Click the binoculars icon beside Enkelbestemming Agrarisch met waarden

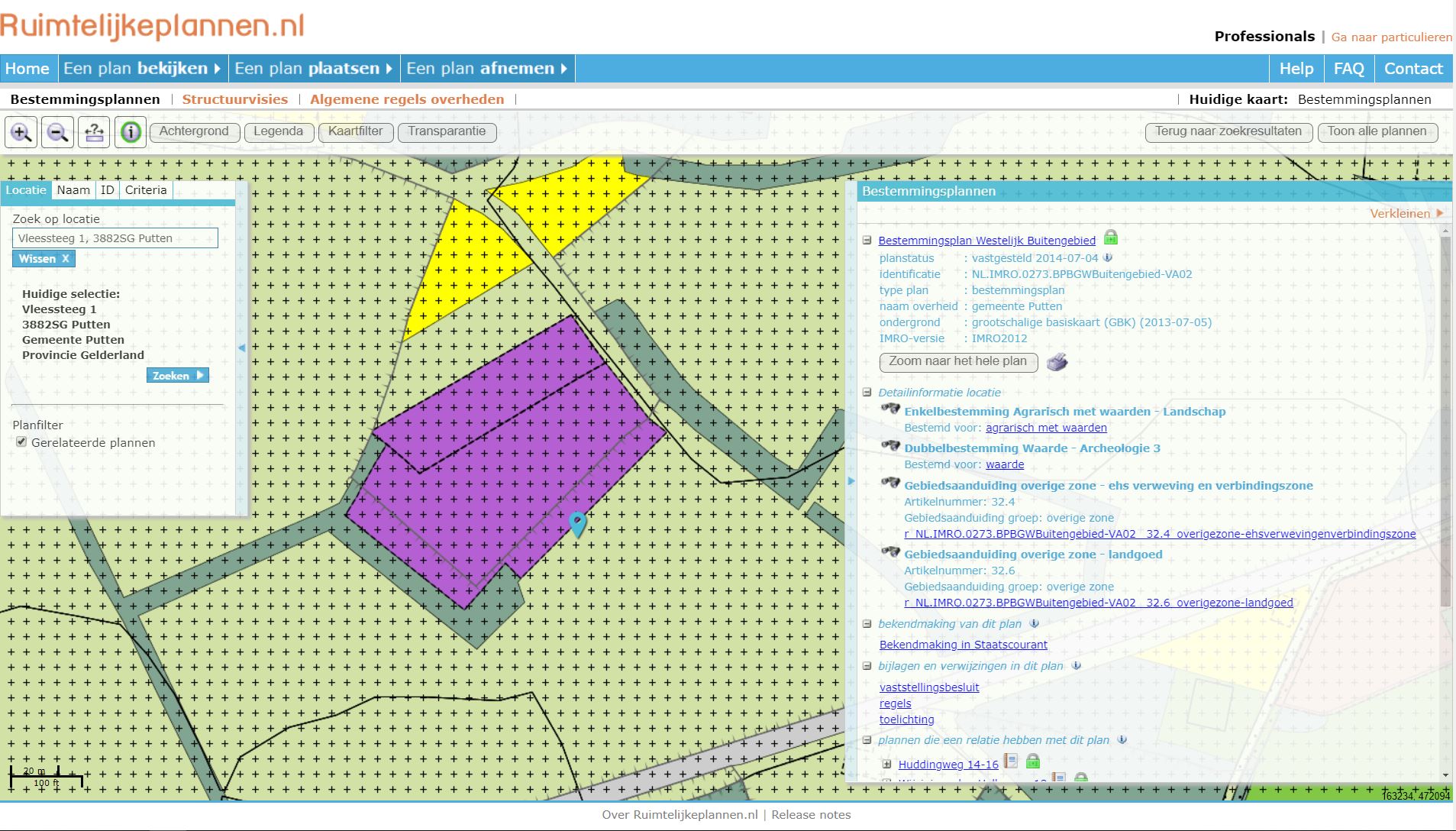[892, 409]
